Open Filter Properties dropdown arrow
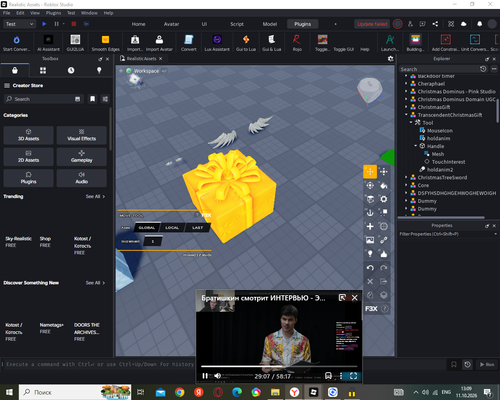500x400 pixels. click(x=495, y=234)
